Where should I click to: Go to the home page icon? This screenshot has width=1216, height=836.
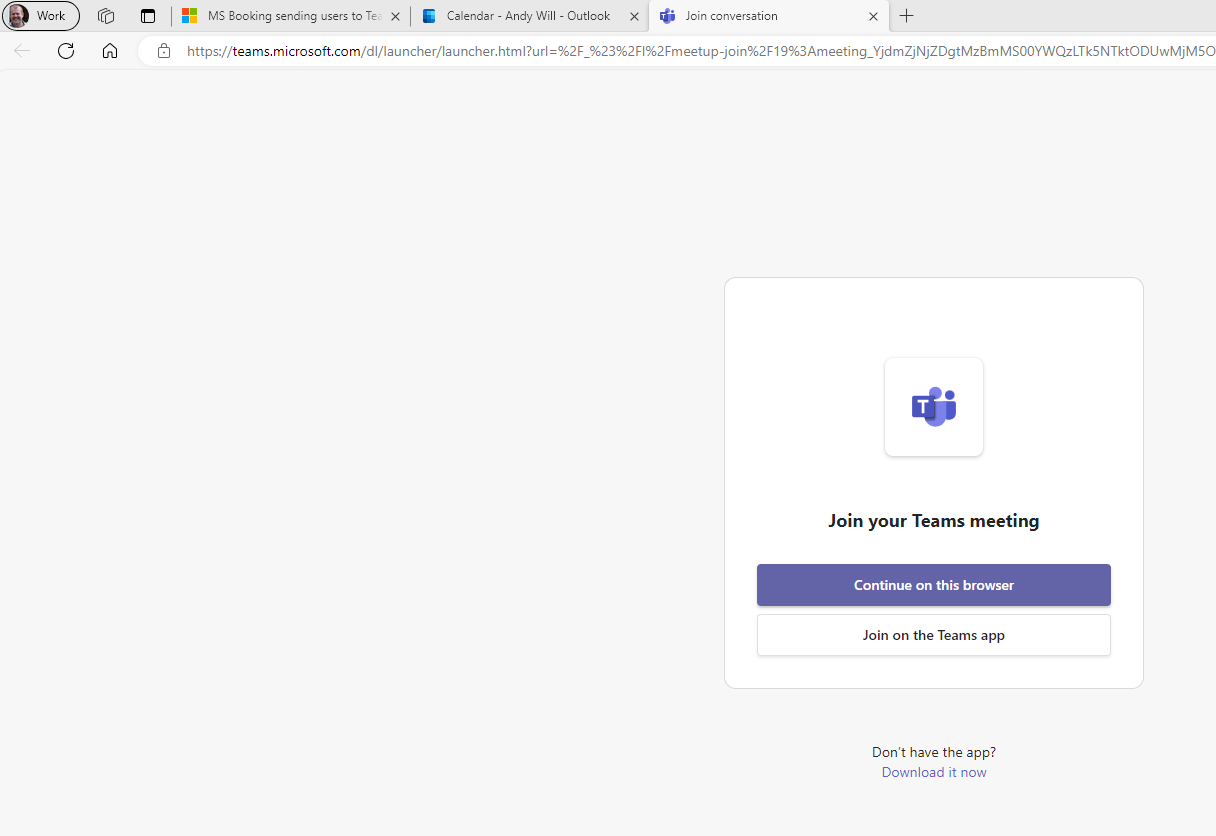point(110,51)
